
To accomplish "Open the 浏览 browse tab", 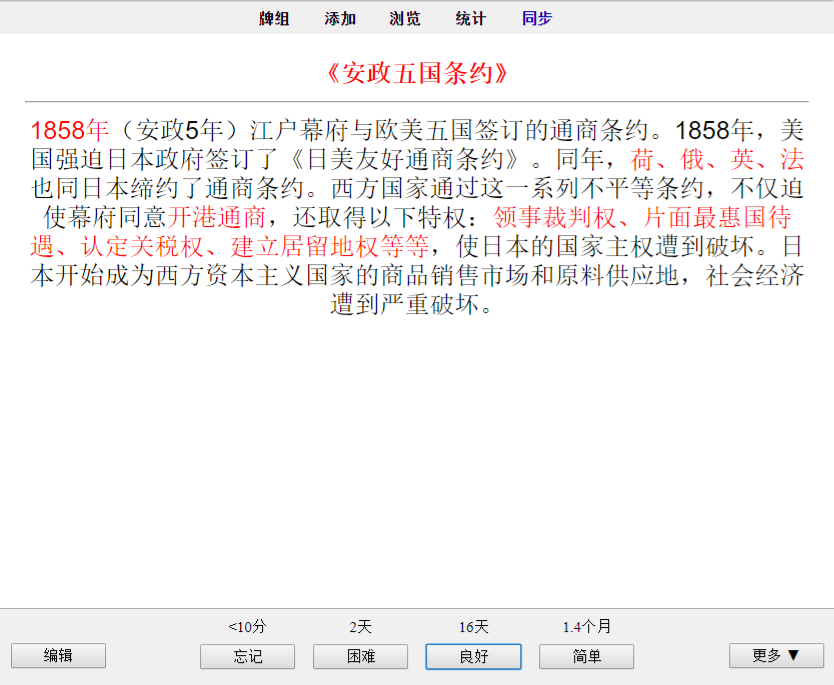I will 405,19.
